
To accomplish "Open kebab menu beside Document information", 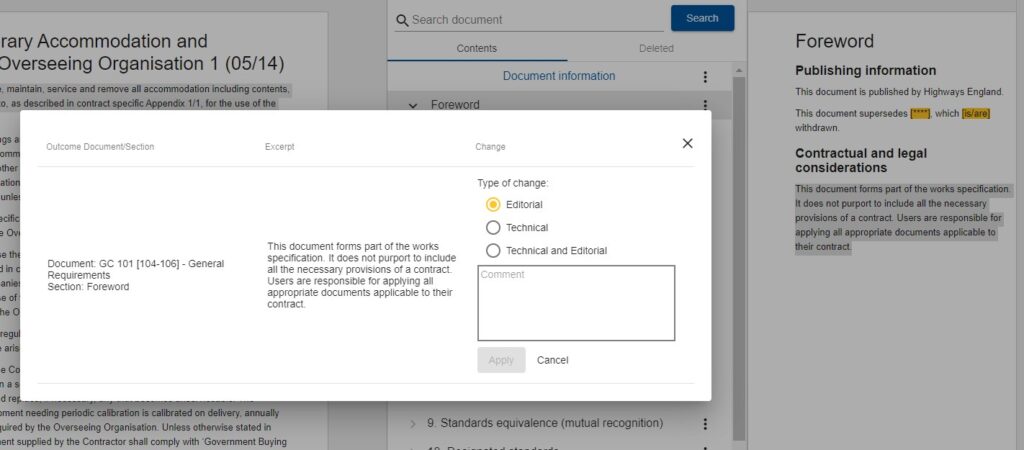I will pos(705,77).
